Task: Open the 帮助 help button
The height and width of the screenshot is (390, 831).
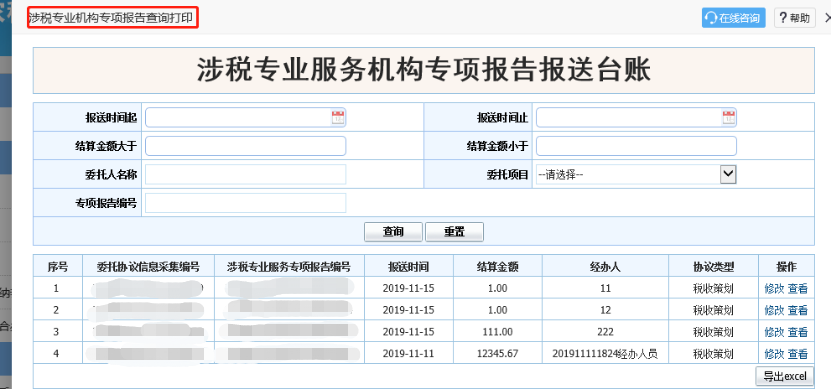Action: 794,18
